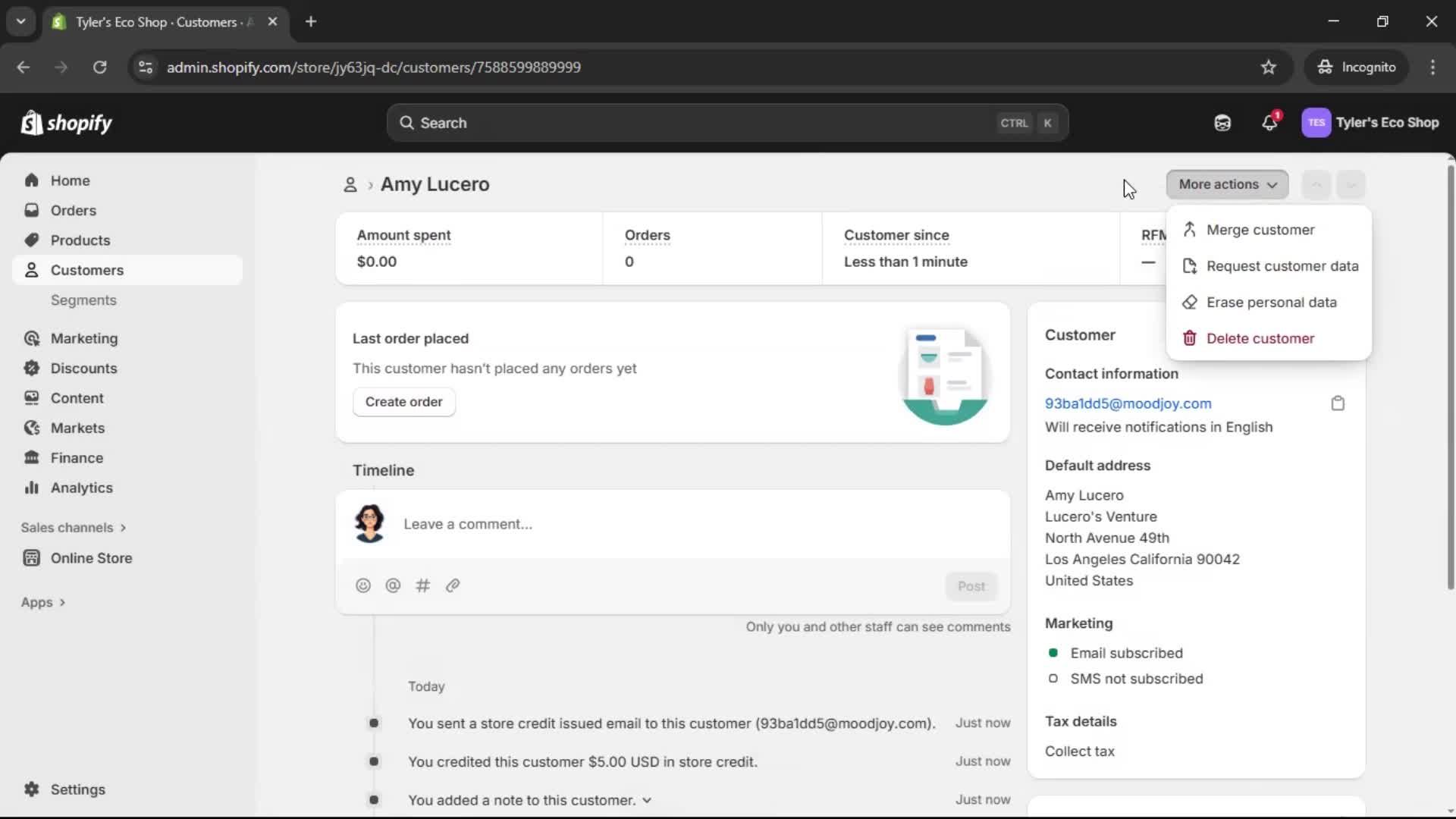Insert a hashtag in the comment

[423, 585]
